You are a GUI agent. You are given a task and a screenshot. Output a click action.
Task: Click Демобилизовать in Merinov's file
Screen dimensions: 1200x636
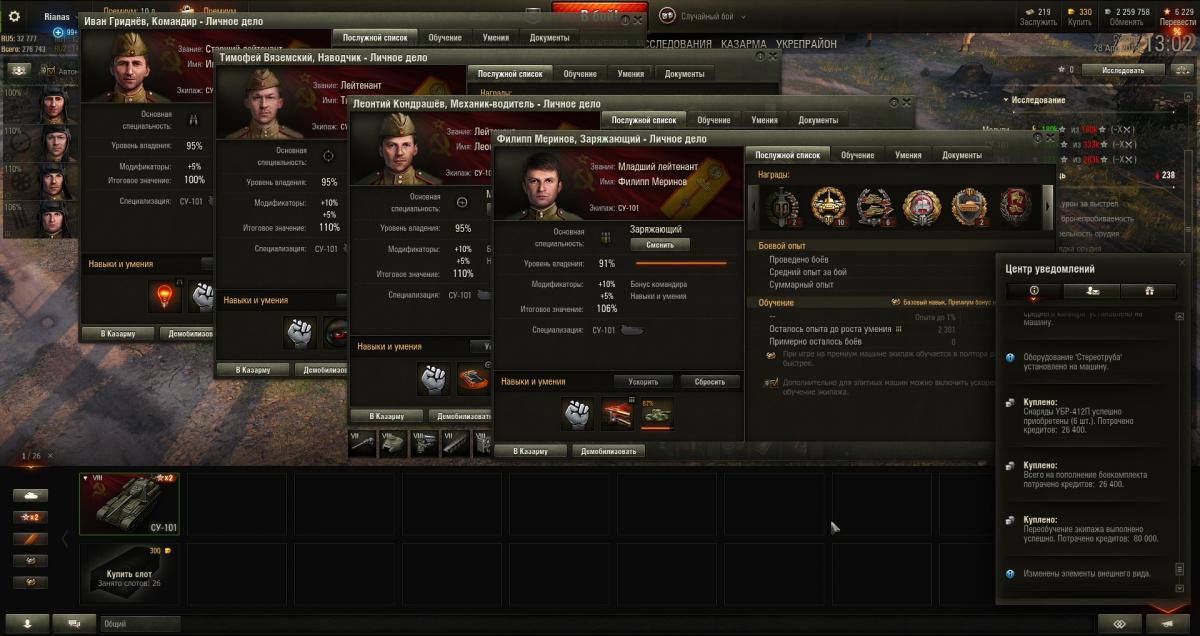608,451
